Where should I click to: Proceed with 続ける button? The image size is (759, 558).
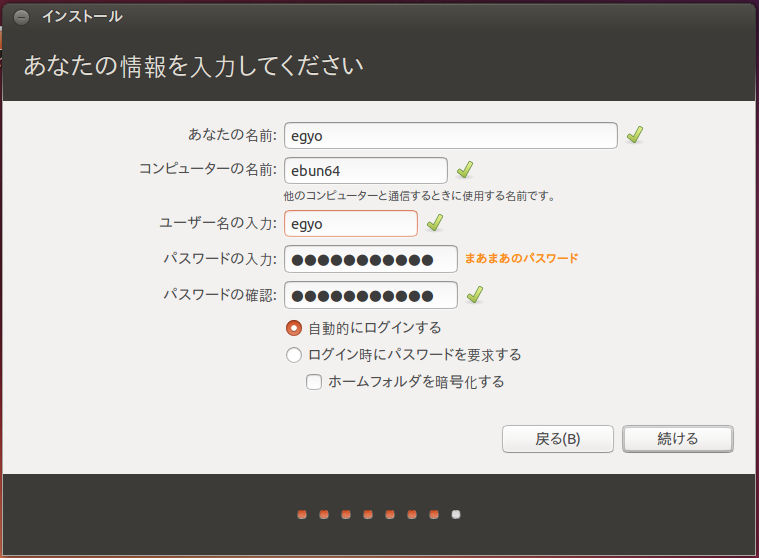678,439
